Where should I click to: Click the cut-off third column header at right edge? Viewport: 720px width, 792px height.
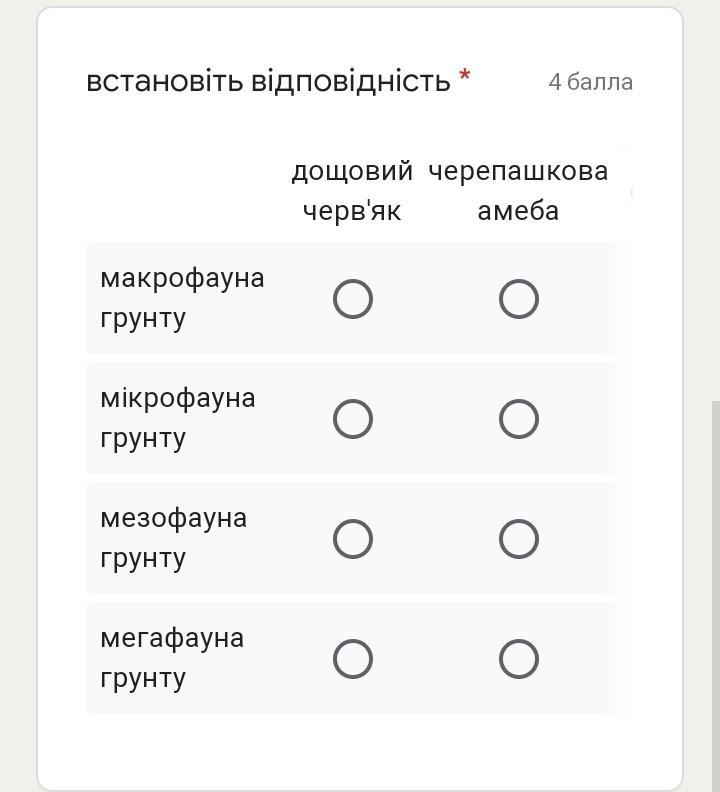(x=631, y=190)
